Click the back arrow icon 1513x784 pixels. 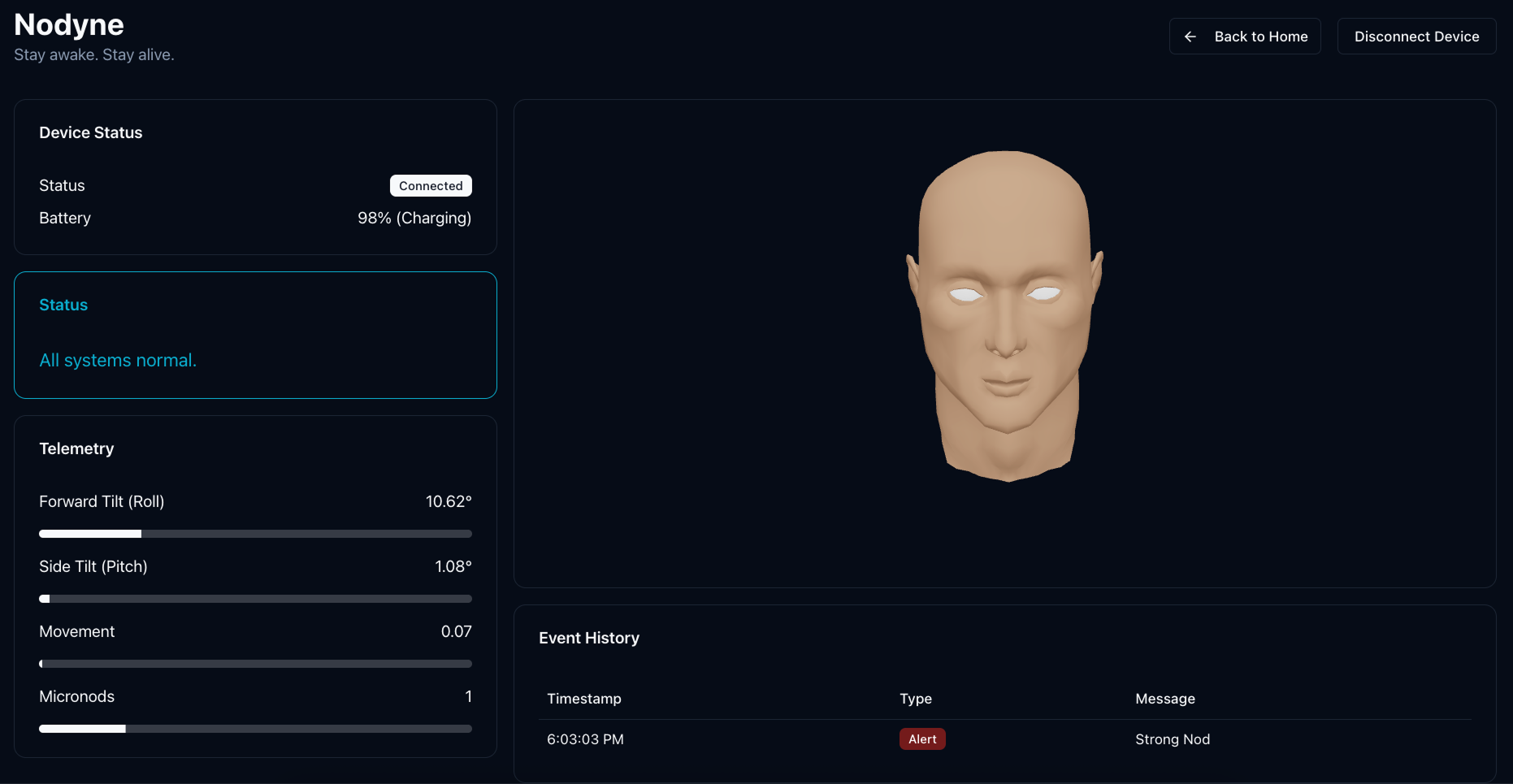point(1190,36)
